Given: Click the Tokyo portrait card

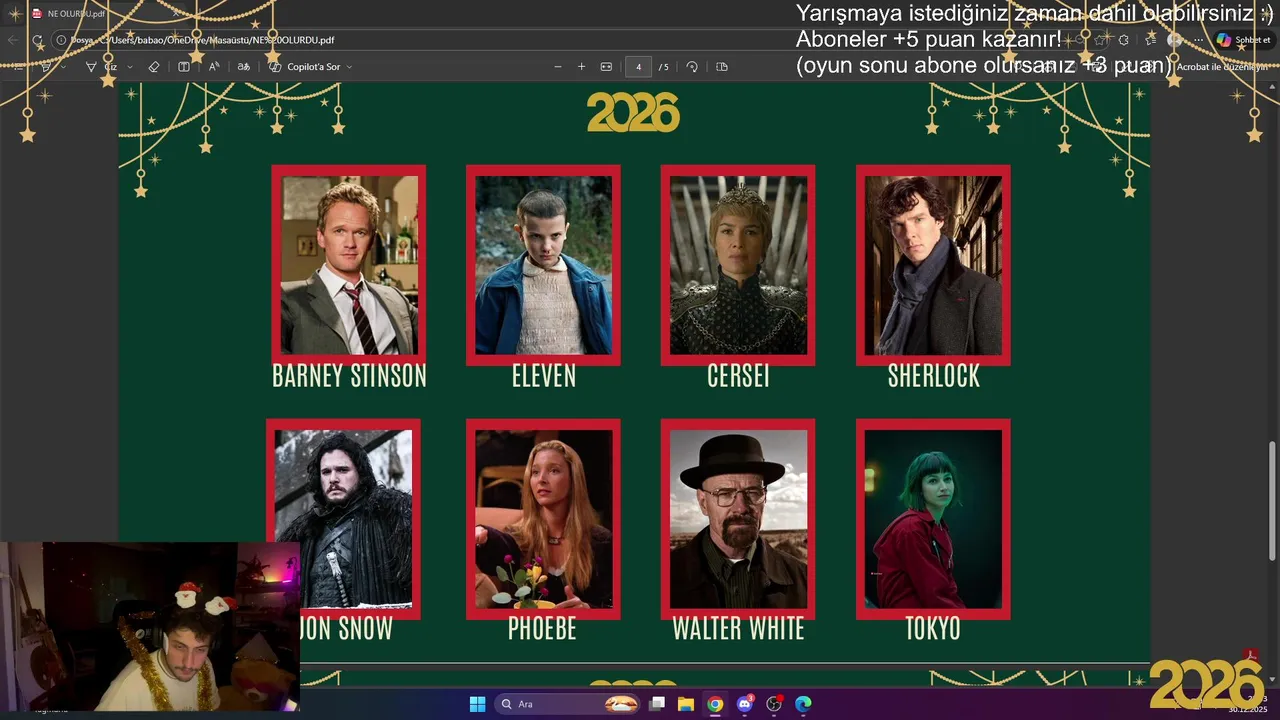Looking at the screenshot, I should pos(933,519).
